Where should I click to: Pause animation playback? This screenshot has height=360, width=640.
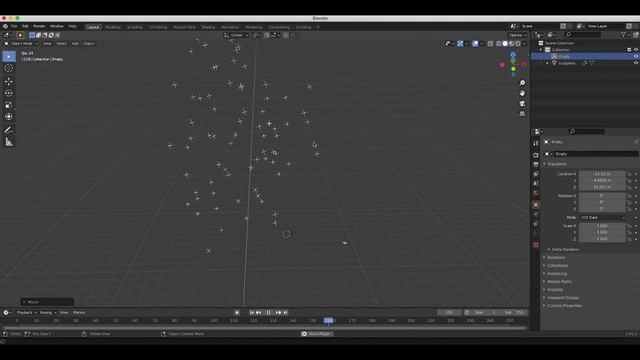(x=268, y=313)
